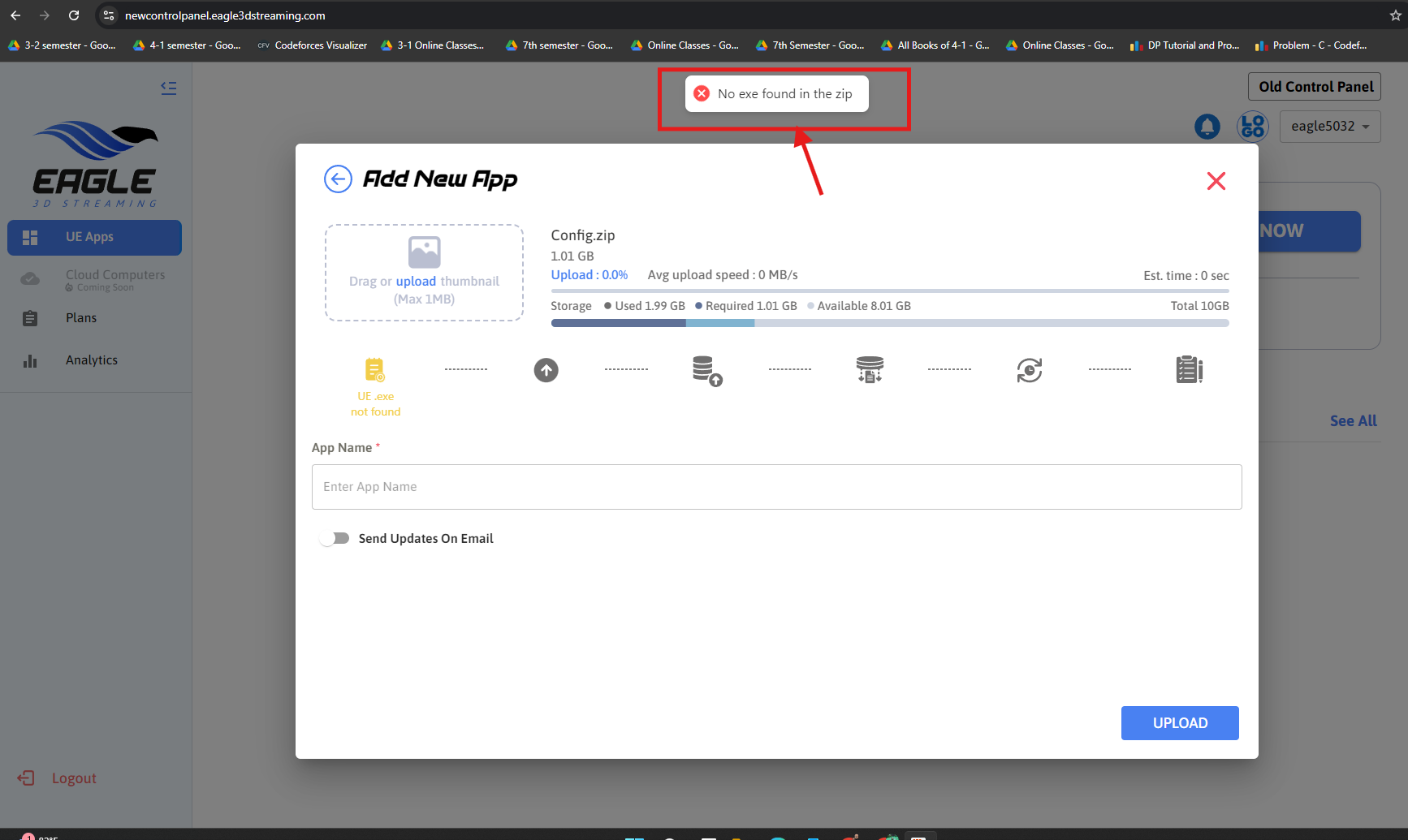Viewport: 1408px width, 840px height.
Task: Open the eagle5032 account dropdown
Action: coord(1329,127)
